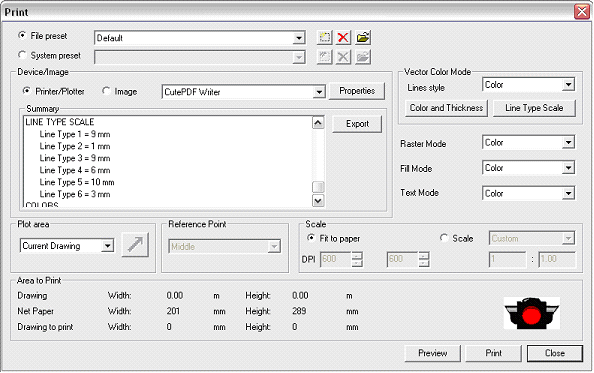Click the plot area pick arrow button

click(135, 245)
